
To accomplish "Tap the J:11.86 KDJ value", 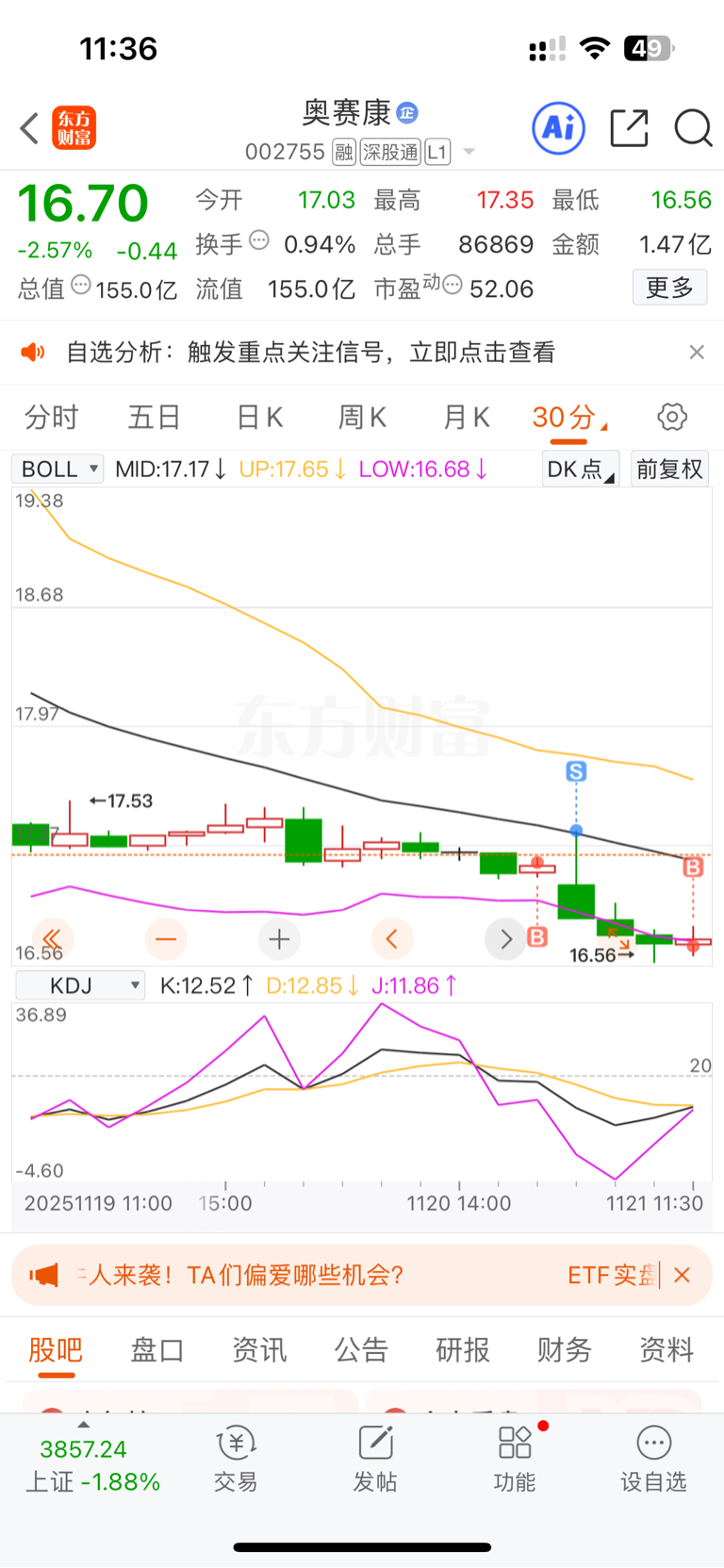I will click(x=415, y=985).
